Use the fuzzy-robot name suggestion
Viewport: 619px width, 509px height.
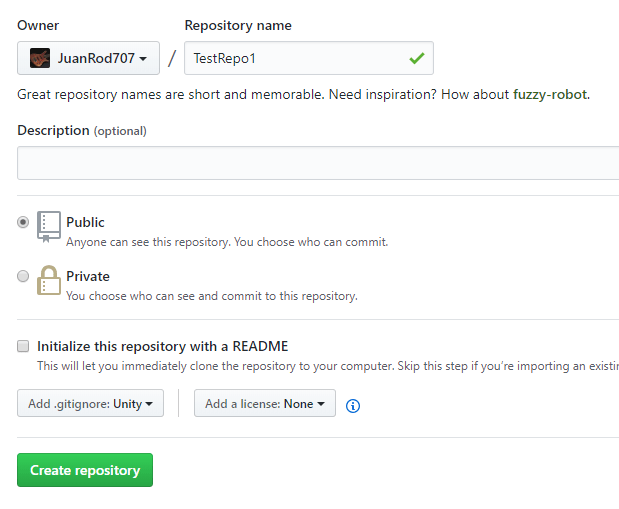pos(550,95)
